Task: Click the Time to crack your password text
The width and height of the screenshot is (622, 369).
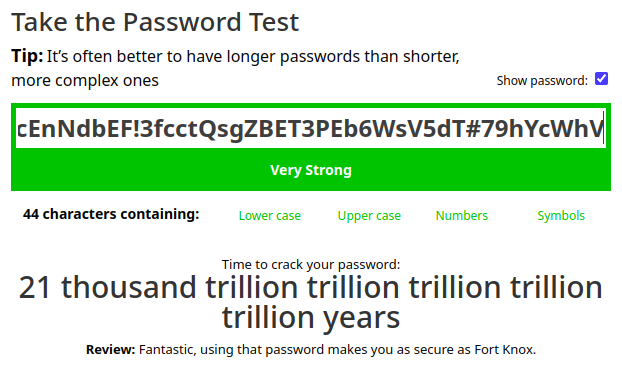Action: 311,264
